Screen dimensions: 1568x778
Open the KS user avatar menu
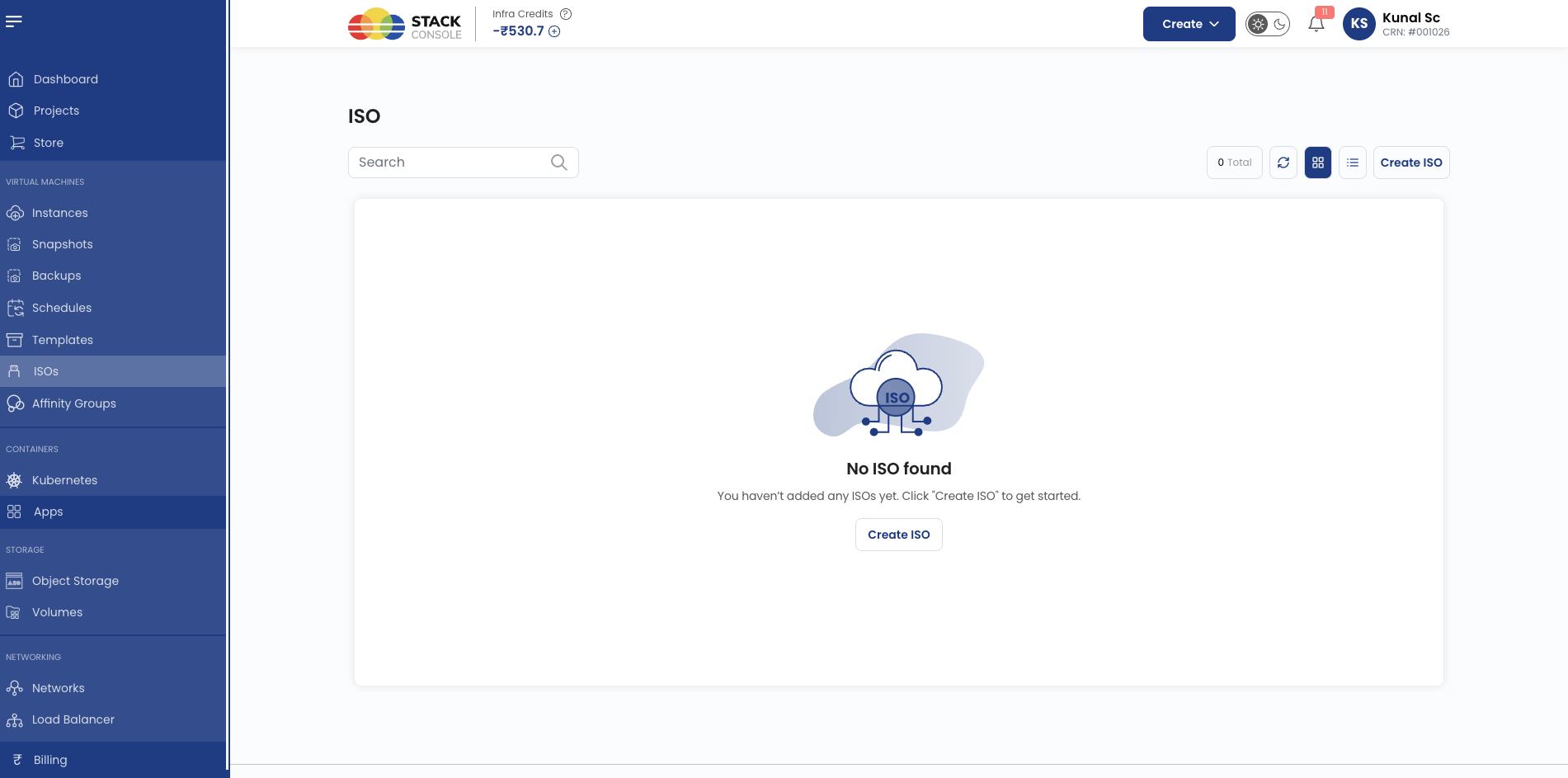pos(1359,24)
